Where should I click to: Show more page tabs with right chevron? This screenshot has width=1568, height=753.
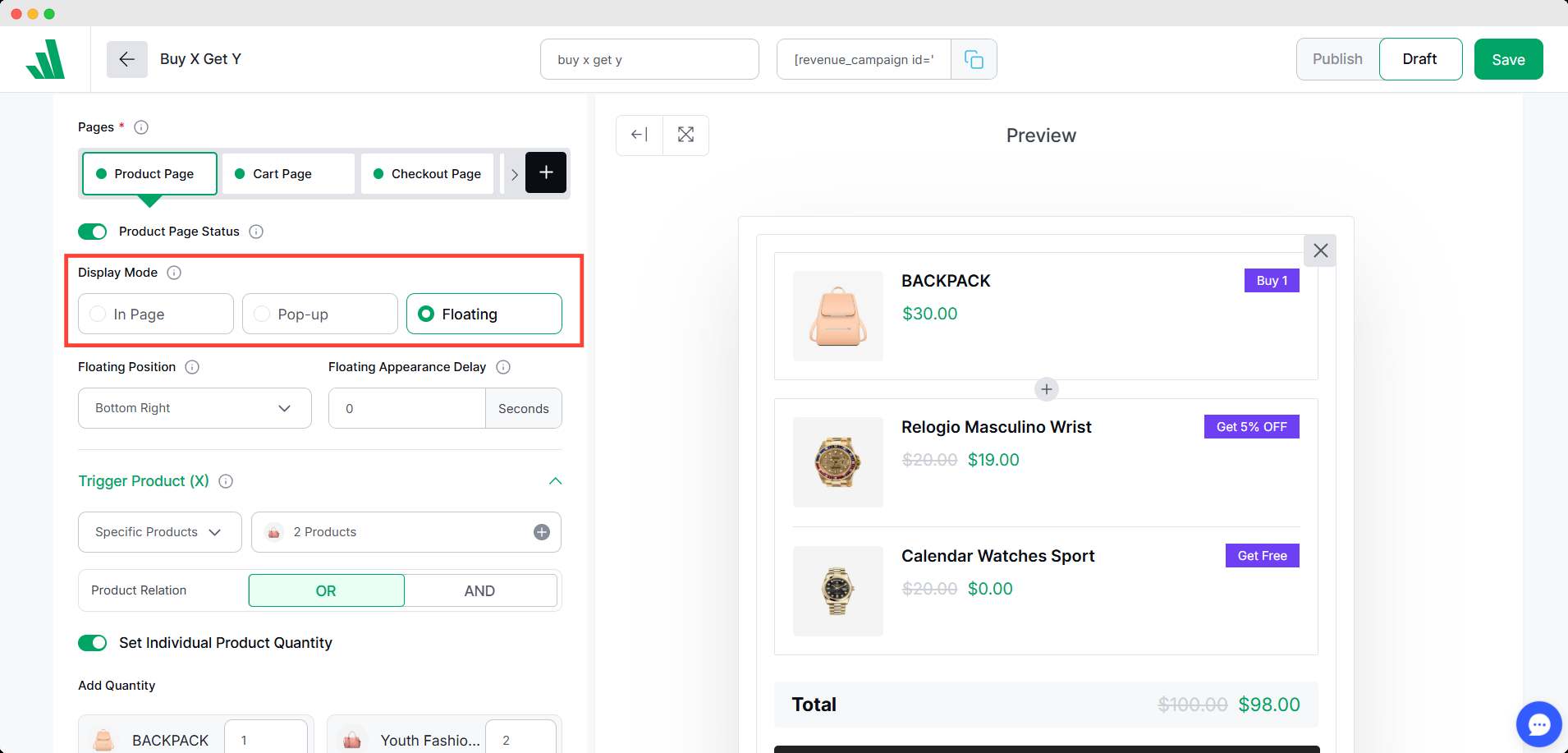[514, 174]
